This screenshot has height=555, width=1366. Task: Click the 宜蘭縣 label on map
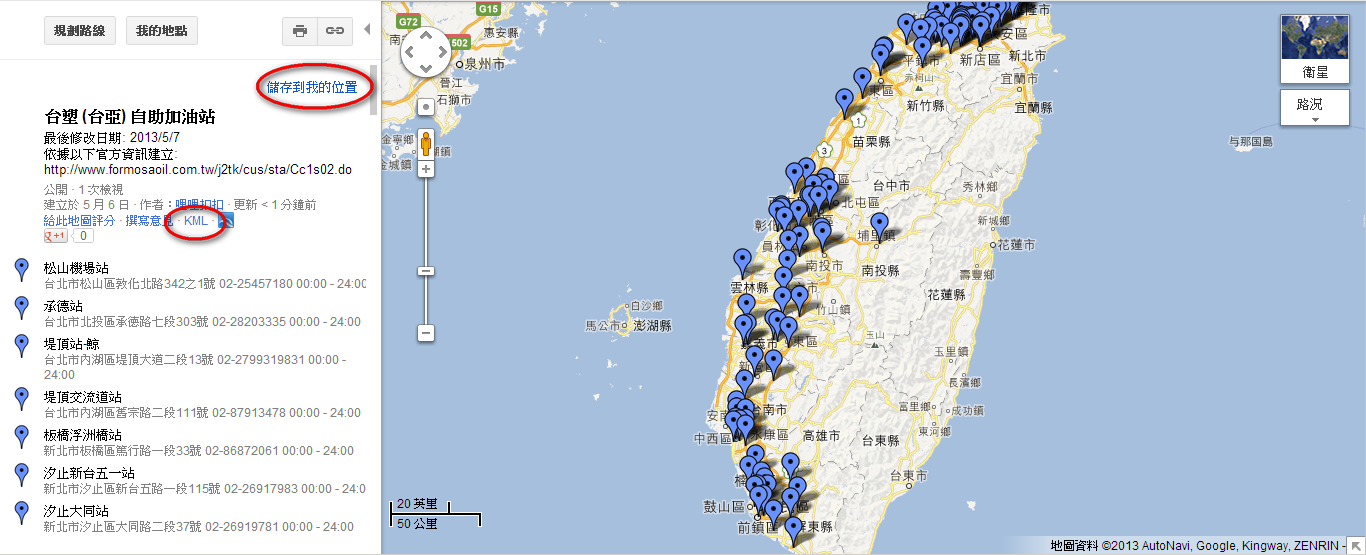(x=1032, y=107)
